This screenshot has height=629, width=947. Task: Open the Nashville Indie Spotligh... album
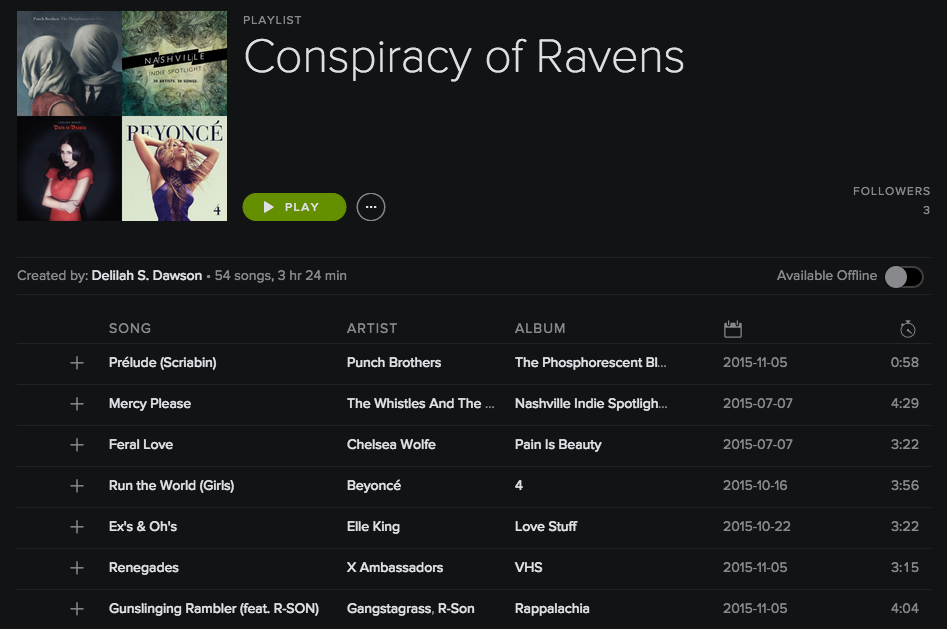tap(591, 404)
